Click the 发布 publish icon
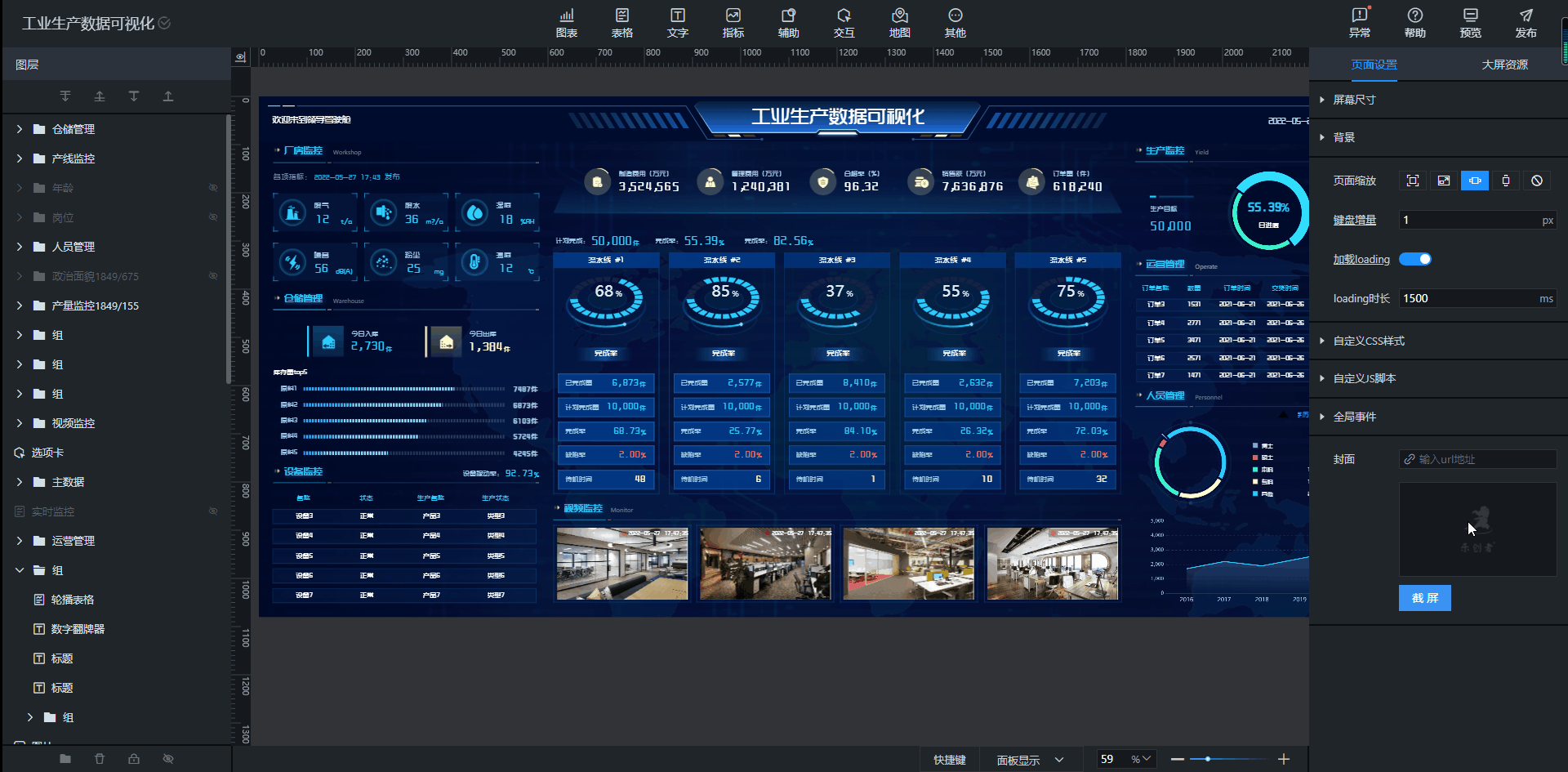Image resolution: width=1568 pixels, height=772 pixels. [x=1526, y=23]
